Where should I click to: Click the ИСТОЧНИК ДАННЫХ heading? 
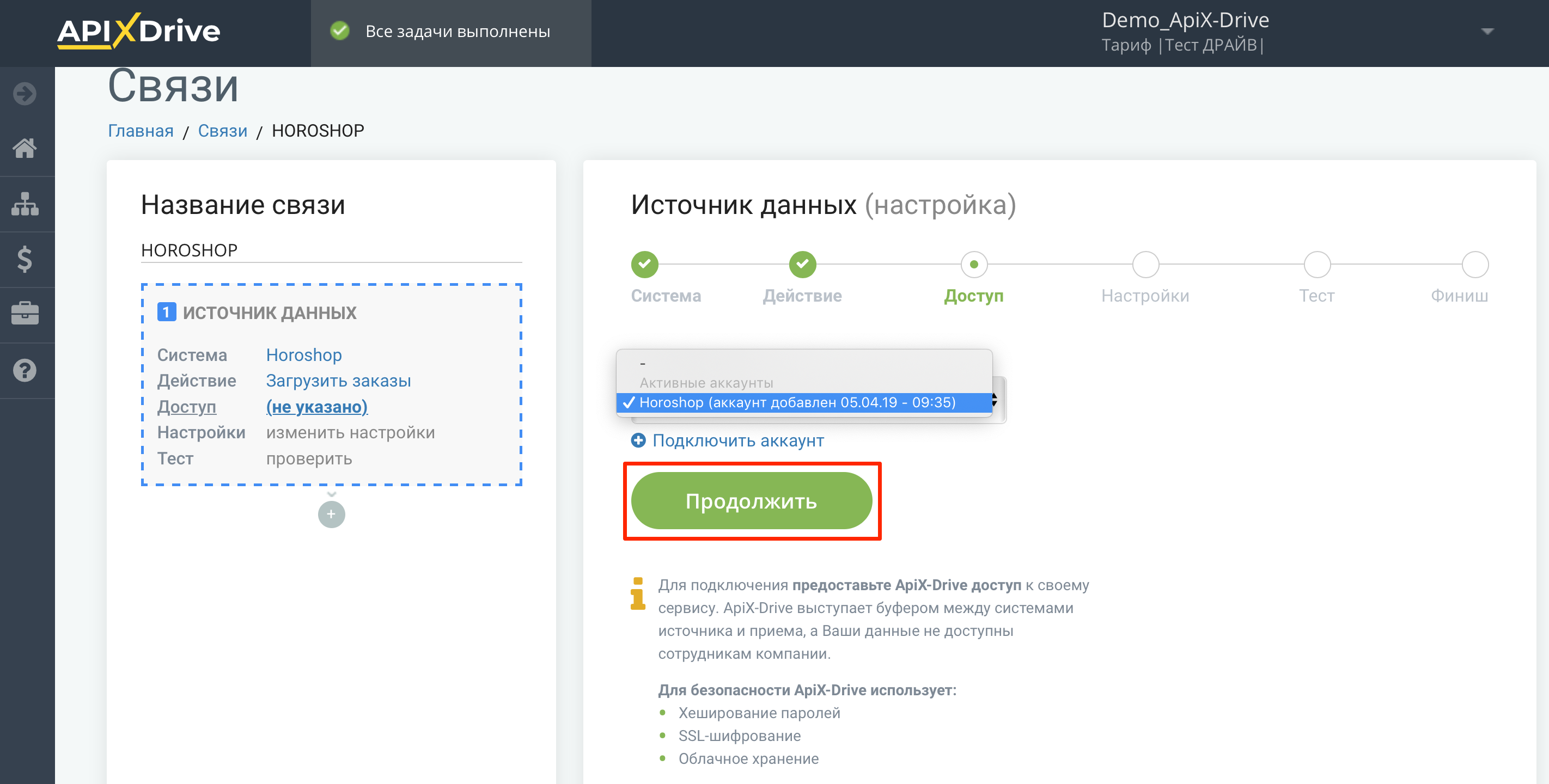pos(270,313)
